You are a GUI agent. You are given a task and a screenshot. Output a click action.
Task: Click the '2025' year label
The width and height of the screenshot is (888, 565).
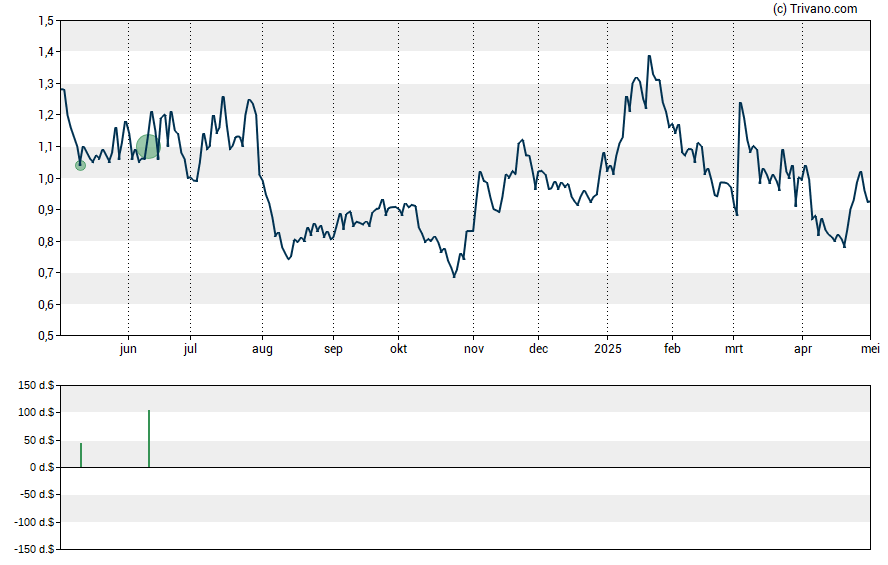click(x=608, y=349)
